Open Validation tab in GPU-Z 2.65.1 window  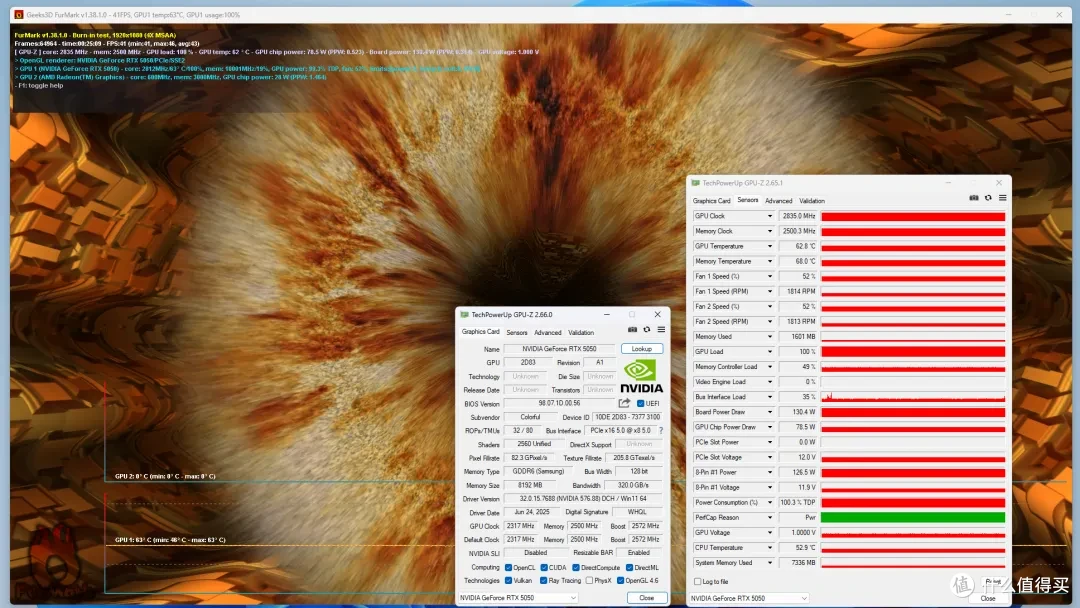pos(811,201)
